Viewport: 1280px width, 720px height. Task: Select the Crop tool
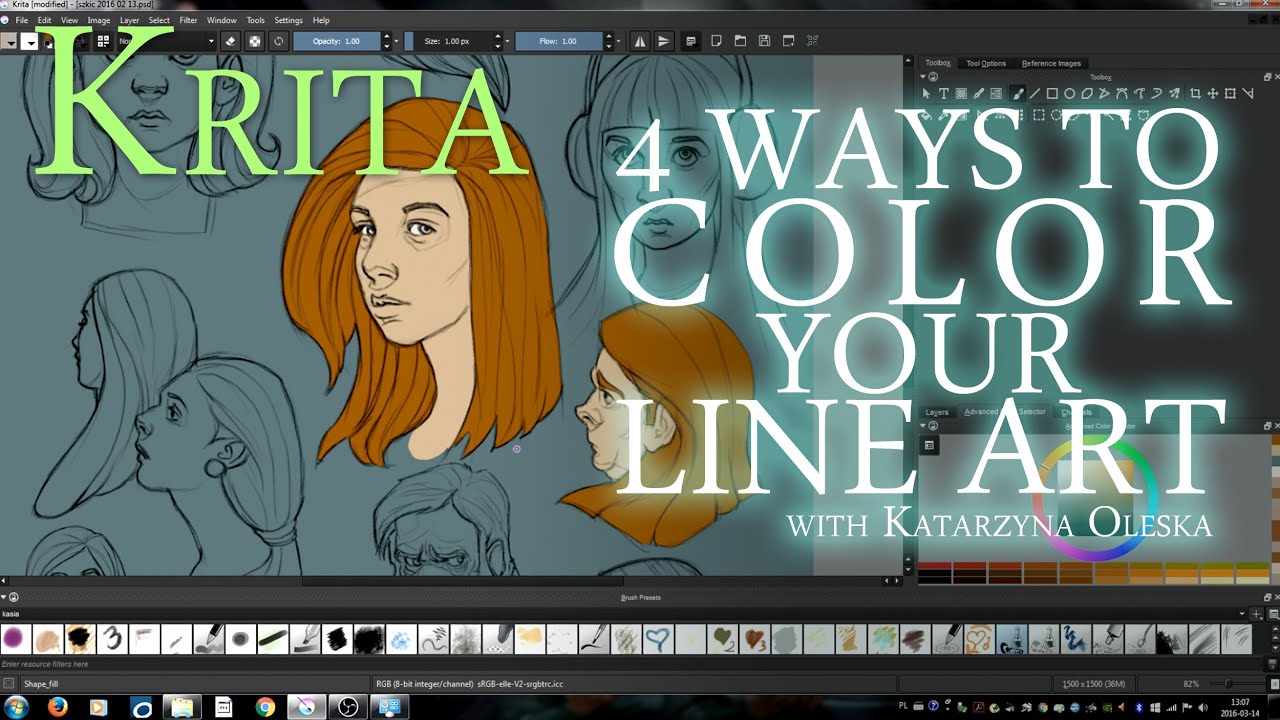1195,93
